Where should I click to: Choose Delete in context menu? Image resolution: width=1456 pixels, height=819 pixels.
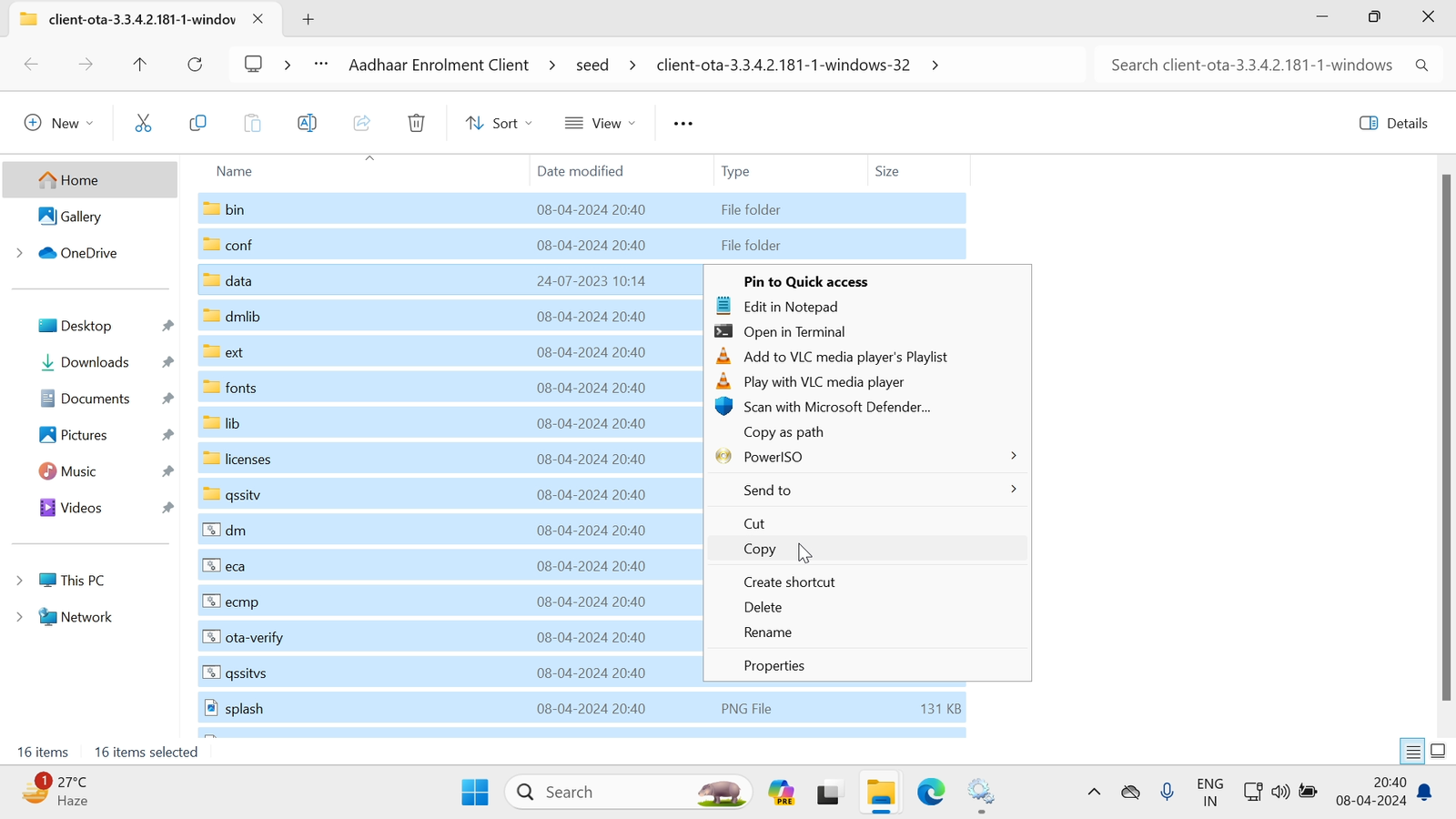[867, 607]
